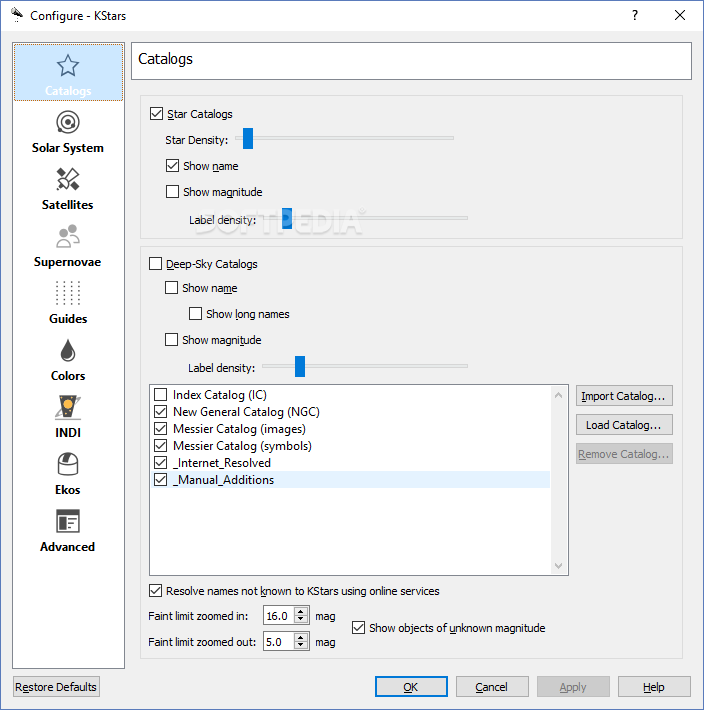Click Restore Defaults button

[x=56, y=687]
